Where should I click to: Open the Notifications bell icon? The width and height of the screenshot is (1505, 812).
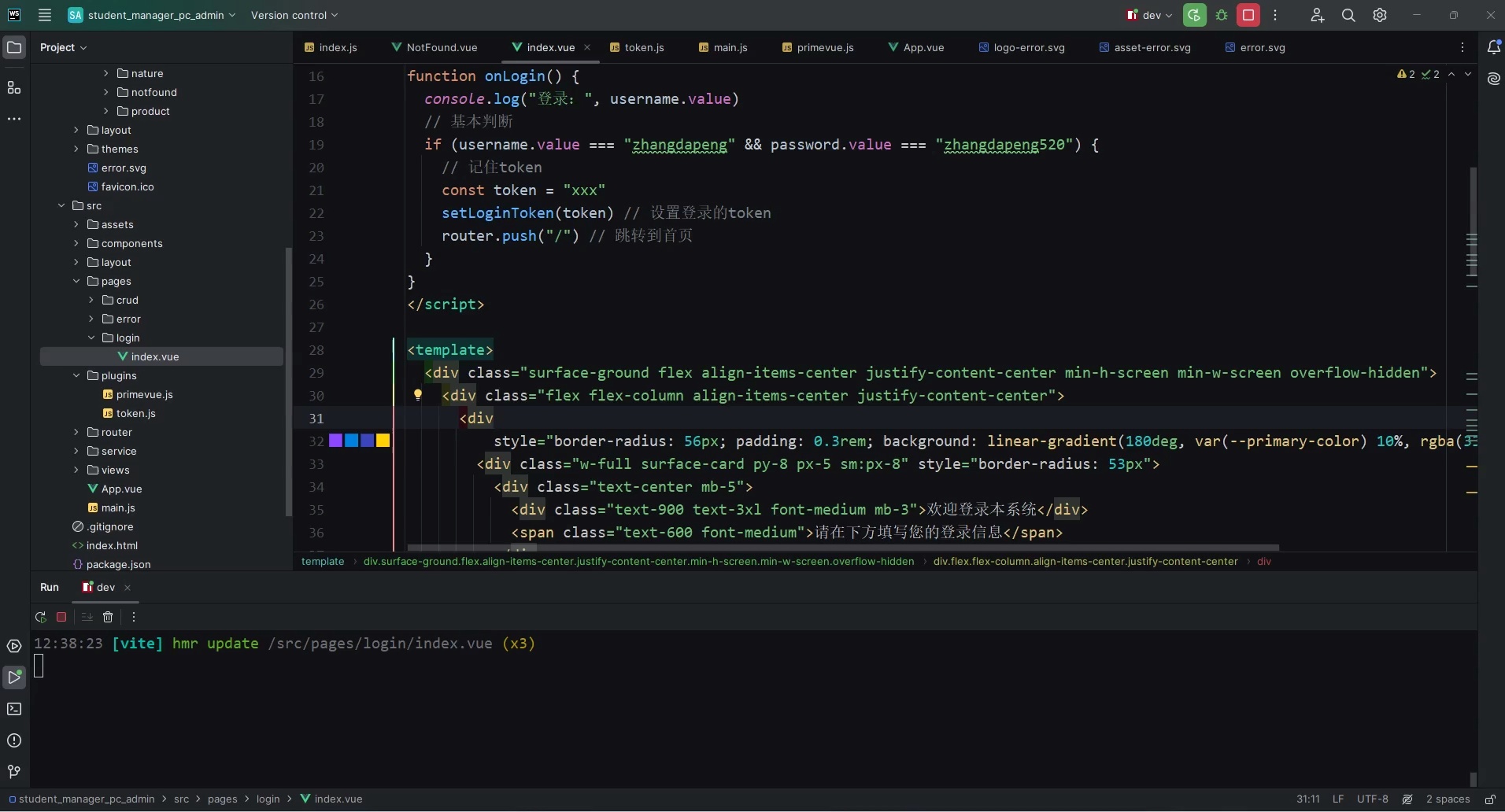[x=1493, y=47]
